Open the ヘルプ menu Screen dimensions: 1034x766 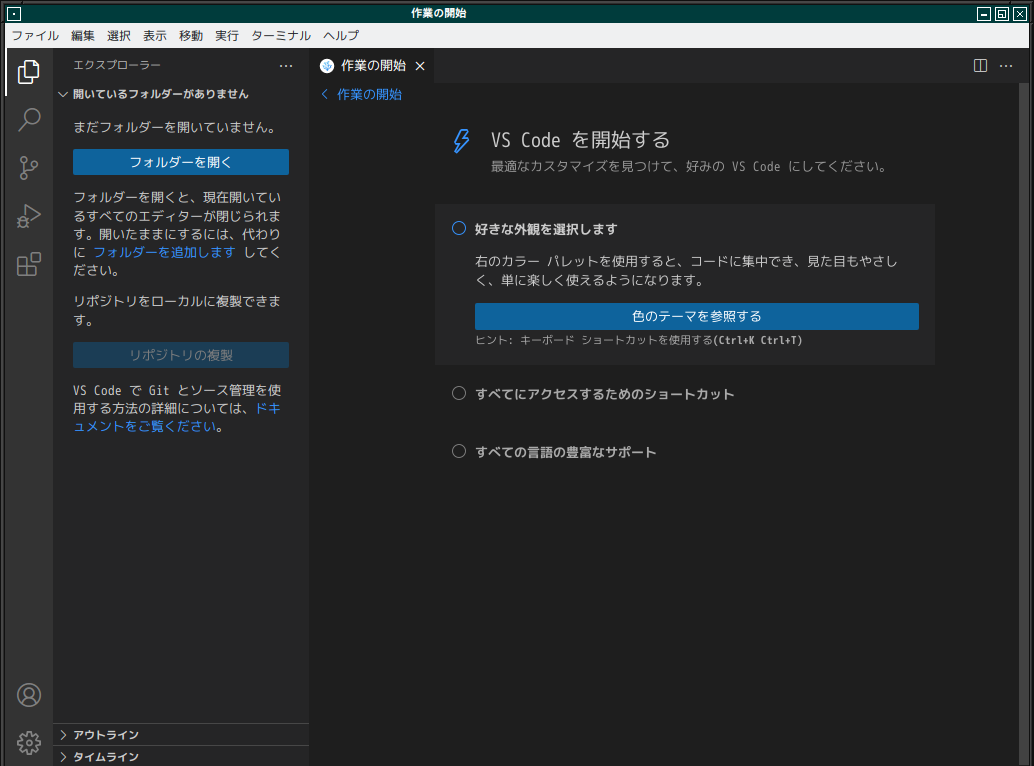tap(341, 36)
